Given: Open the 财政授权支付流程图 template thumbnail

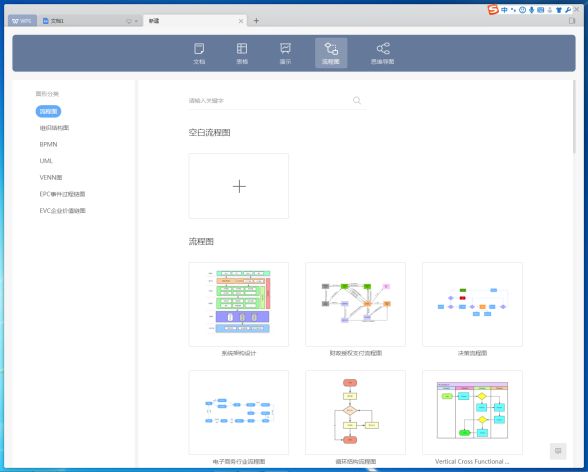Looking at the screenshot, I should (x=356, y=304).
